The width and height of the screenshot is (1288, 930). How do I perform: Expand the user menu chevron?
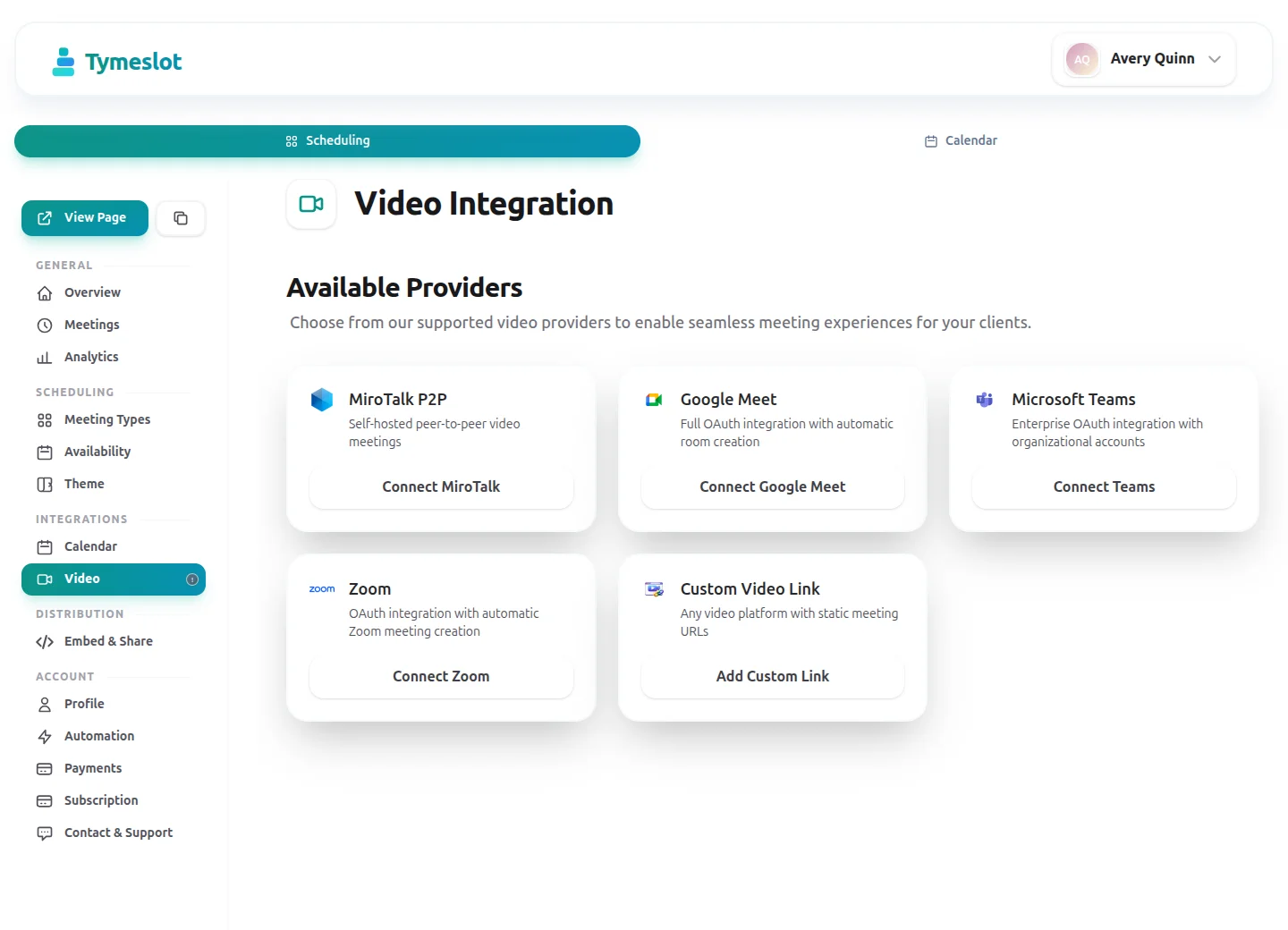[1215, 59]
